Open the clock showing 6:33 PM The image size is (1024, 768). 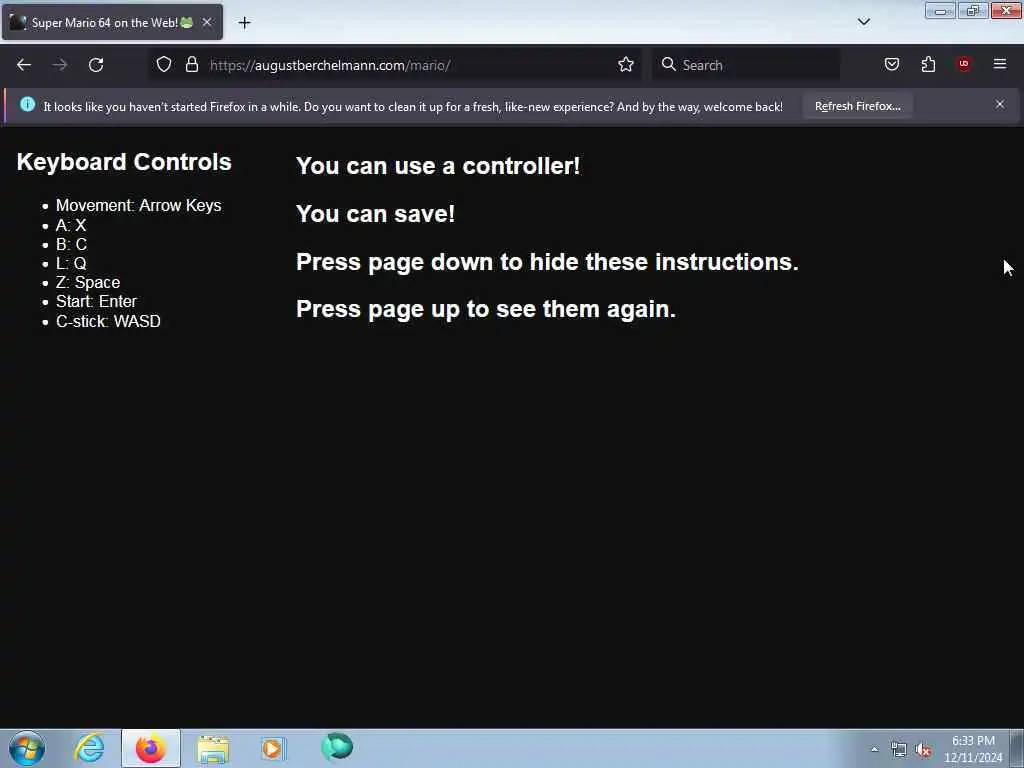pyautogui.click(x=972, y=749)
